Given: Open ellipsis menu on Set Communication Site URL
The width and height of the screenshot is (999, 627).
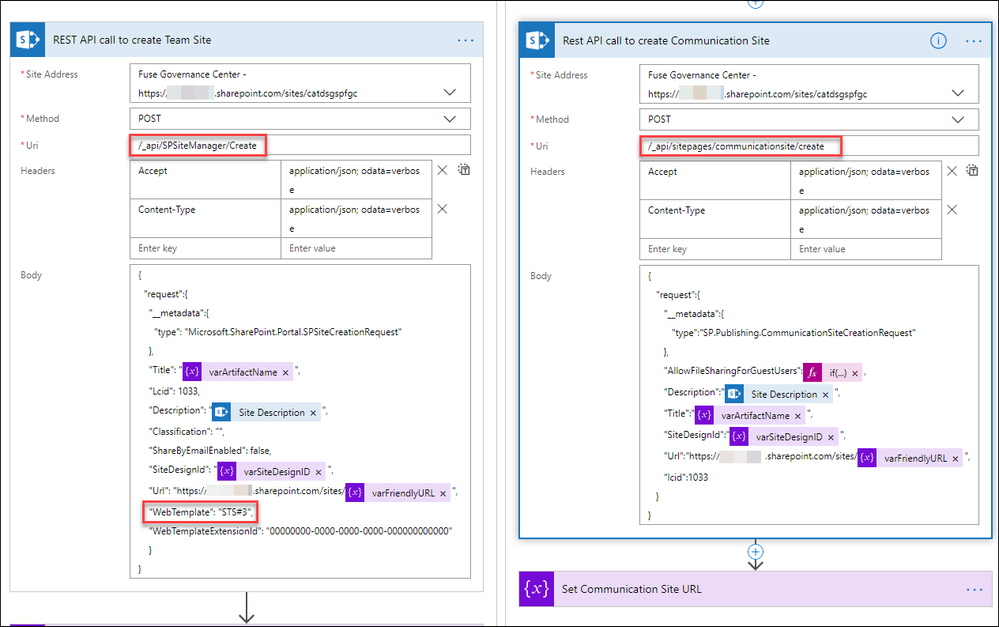Looking at the screenshot, I should [x=974, y=589].
